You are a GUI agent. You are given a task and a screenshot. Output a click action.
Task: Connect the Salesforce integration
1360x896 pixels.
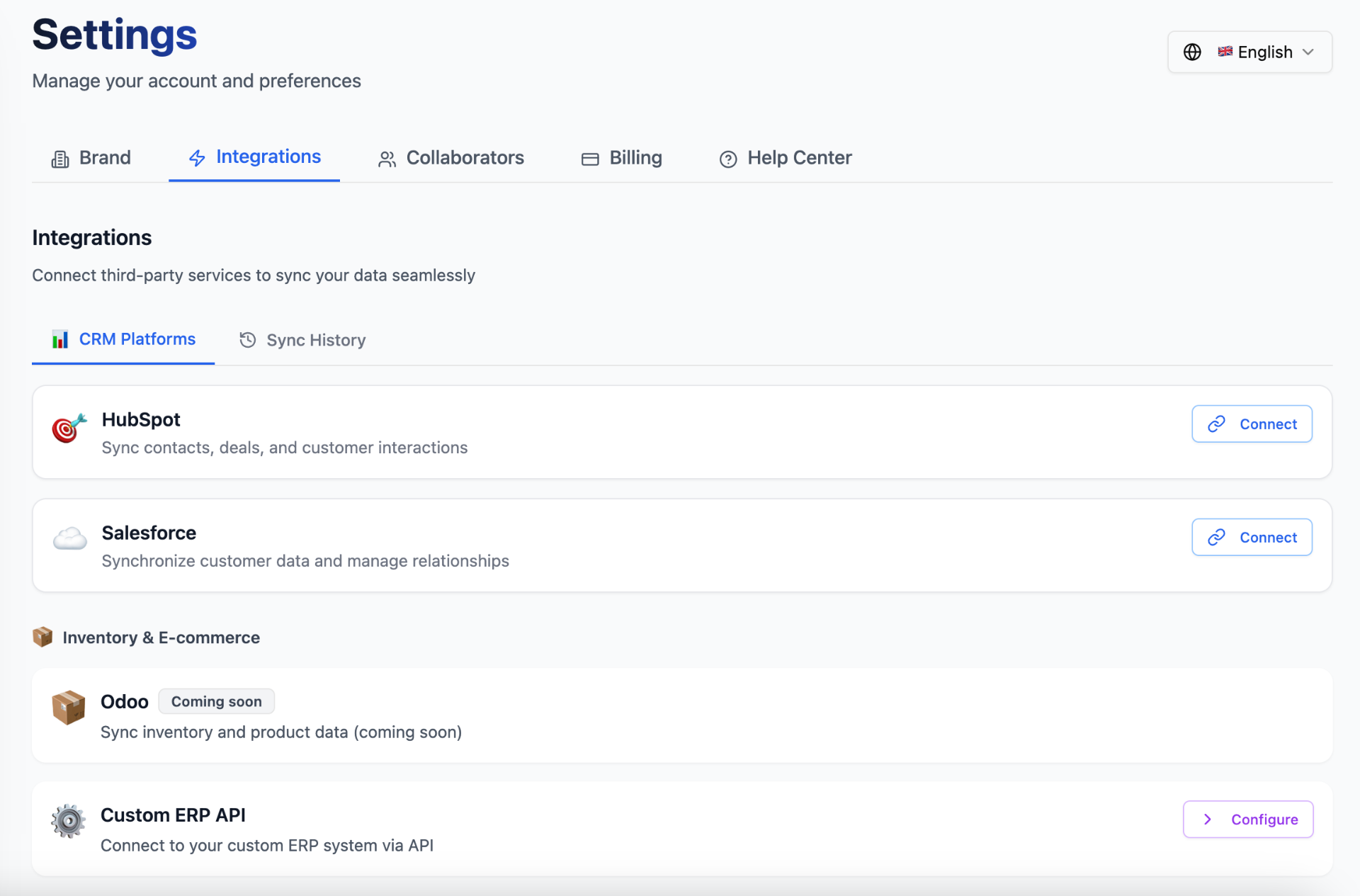coord(1252,537)
